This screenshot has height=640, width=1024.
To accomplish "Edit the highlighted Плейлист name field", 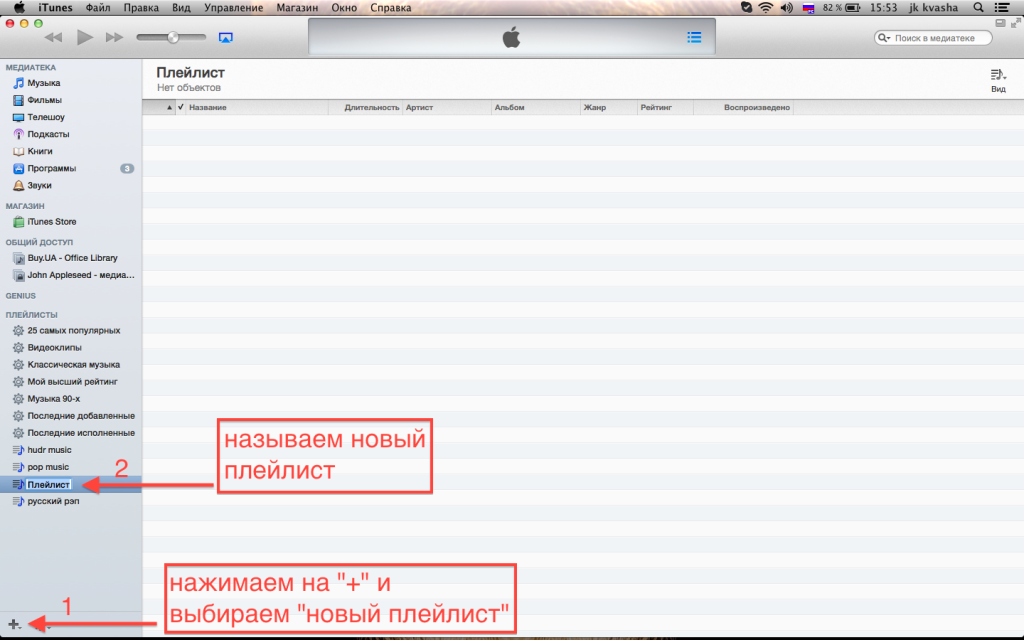I will click(x=48, y=485).
